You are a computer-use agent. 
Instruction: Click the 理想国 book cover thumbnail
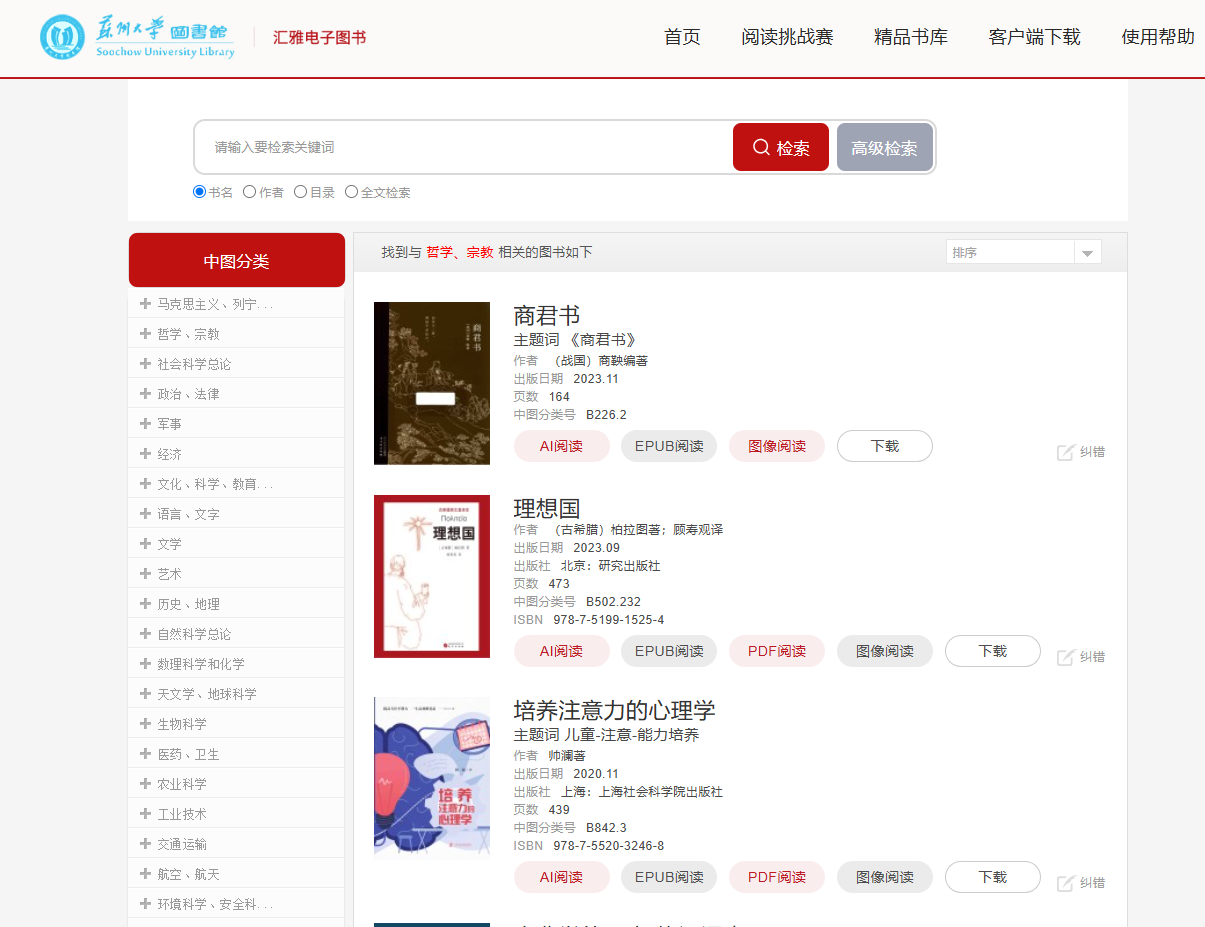coord(432,576)
